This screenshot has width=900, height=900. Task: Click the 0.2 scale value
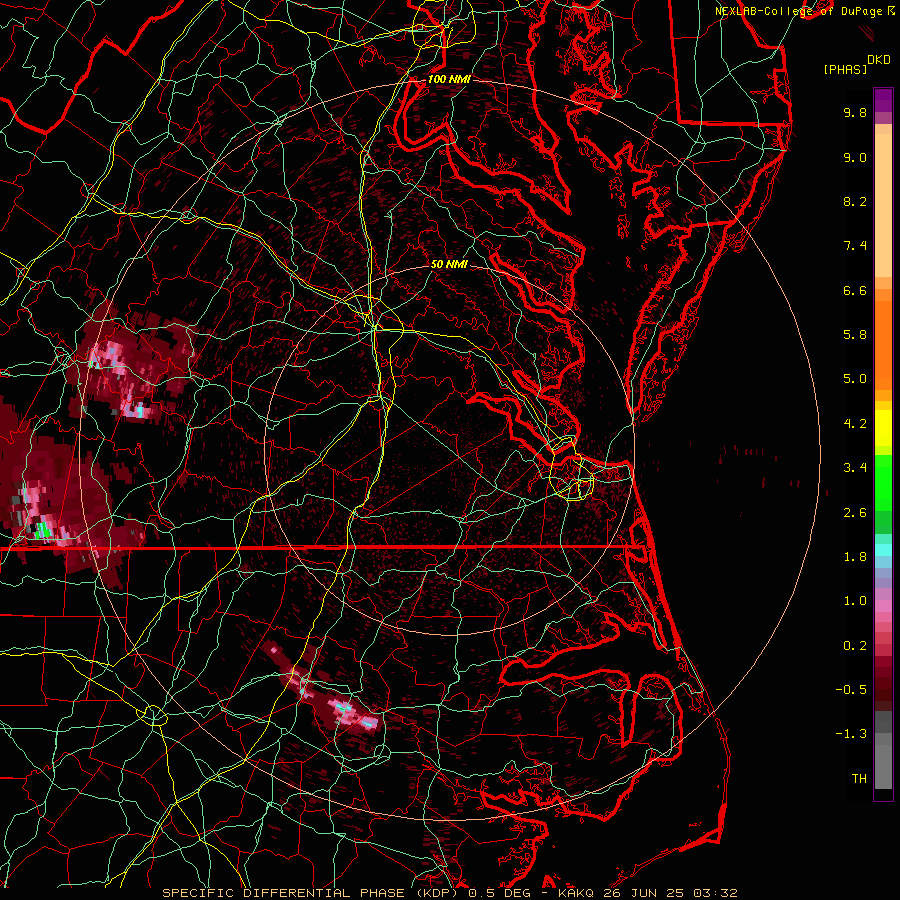pyautogui.click(x=855, y=646)
